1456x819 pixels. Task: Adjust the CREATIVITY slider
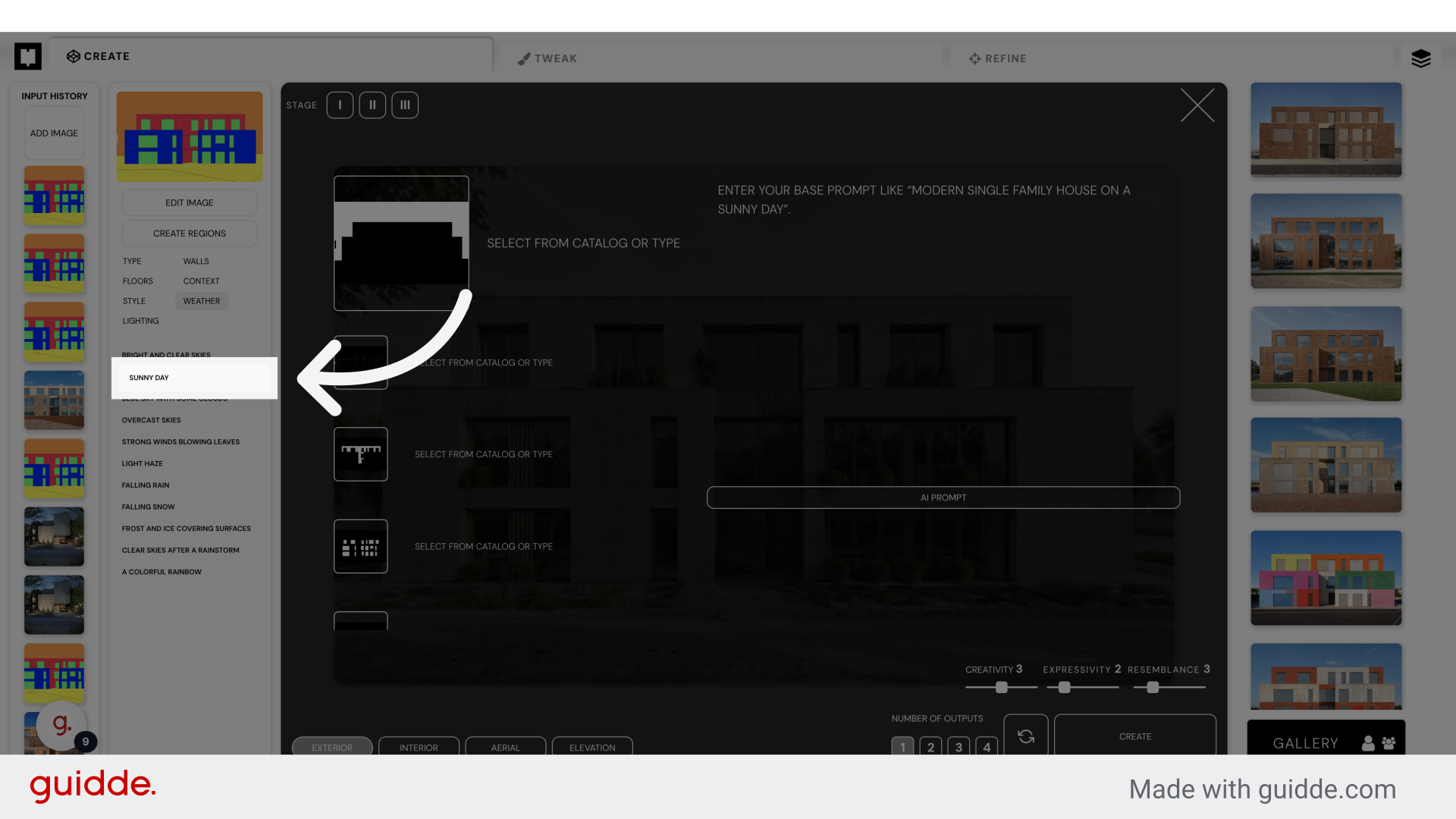[x=1002, y=688]
